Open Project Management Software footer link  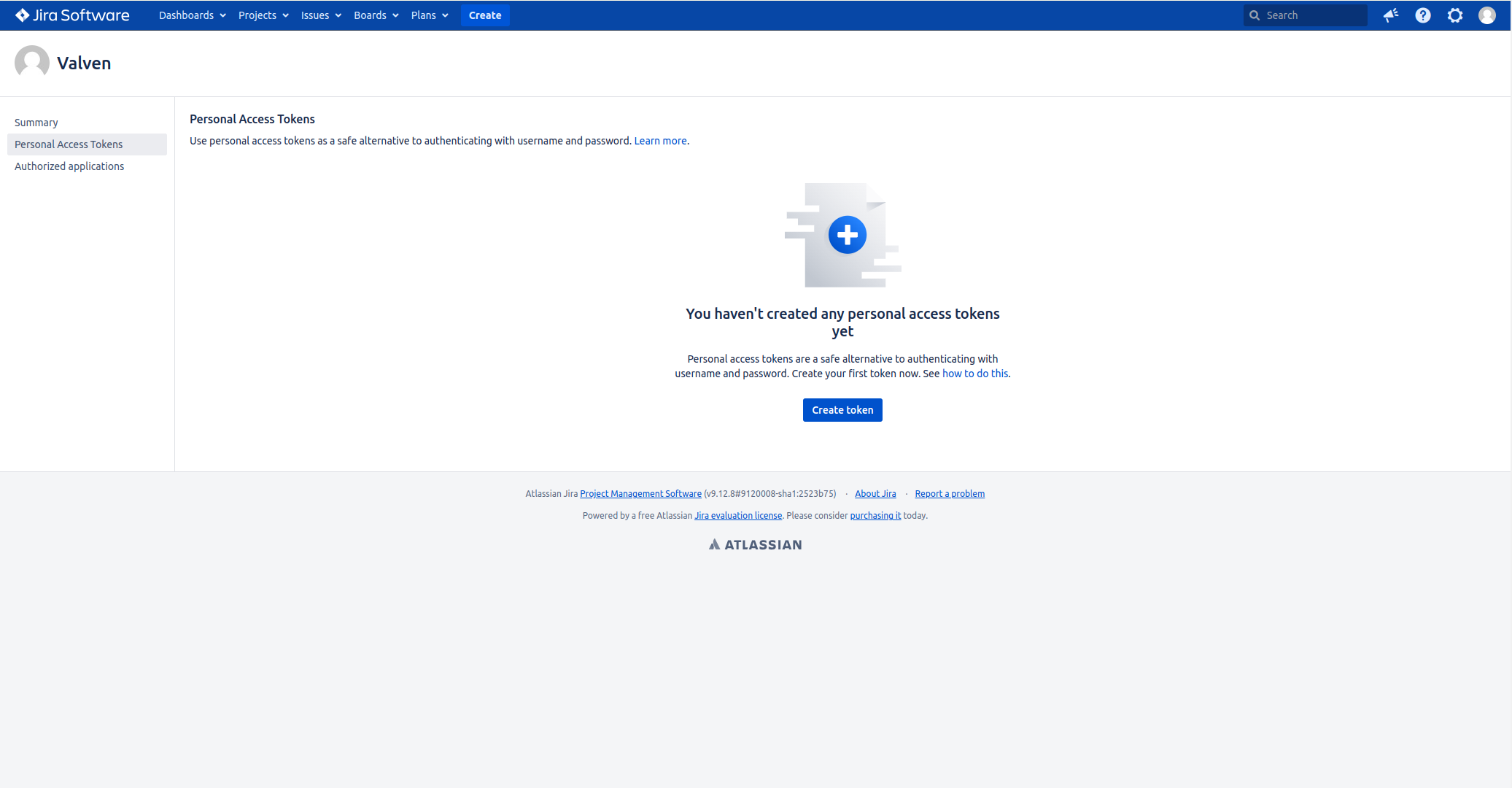pos(640,494)
